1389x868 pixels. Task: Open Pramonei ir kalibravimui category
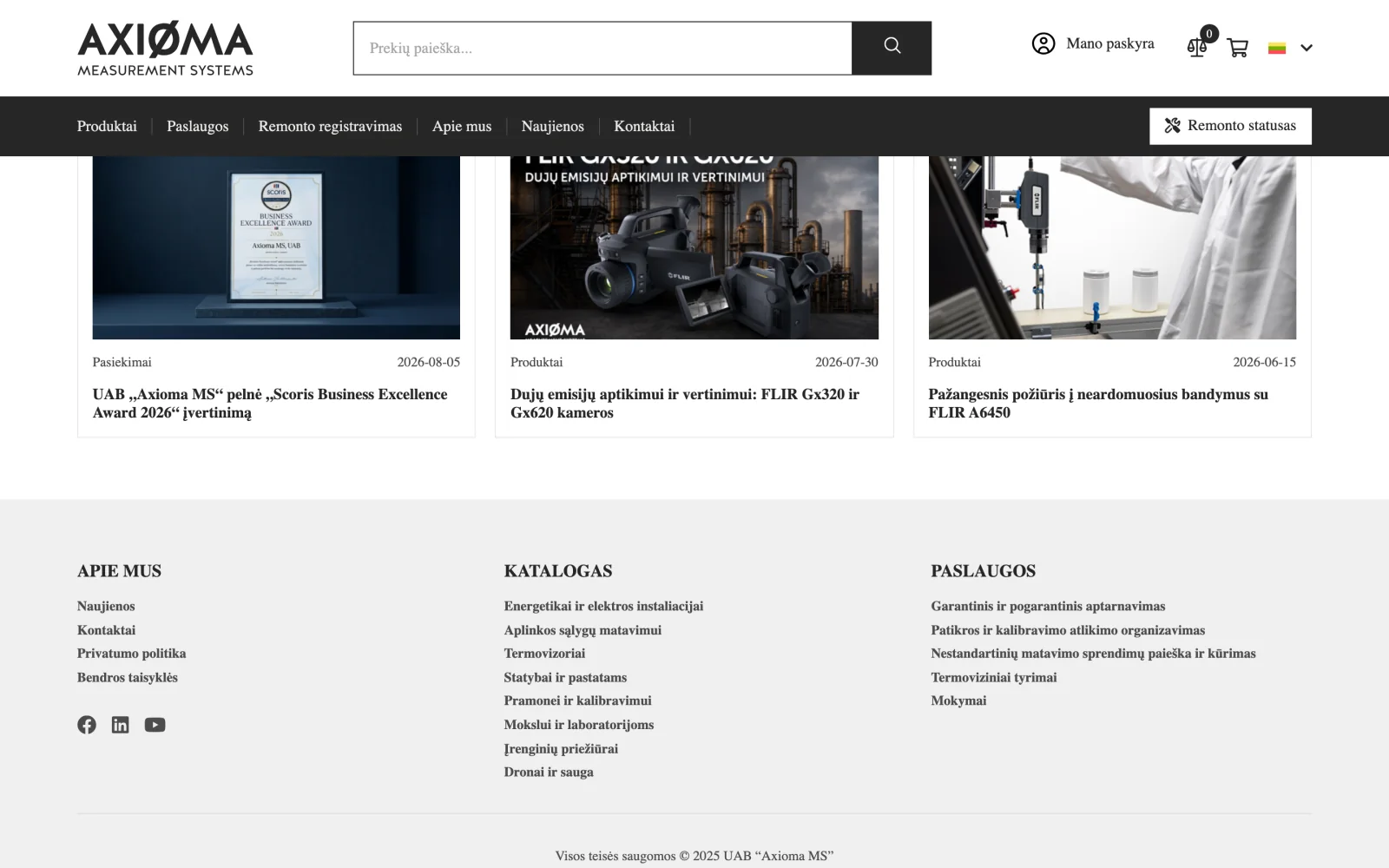pos(577,700)
